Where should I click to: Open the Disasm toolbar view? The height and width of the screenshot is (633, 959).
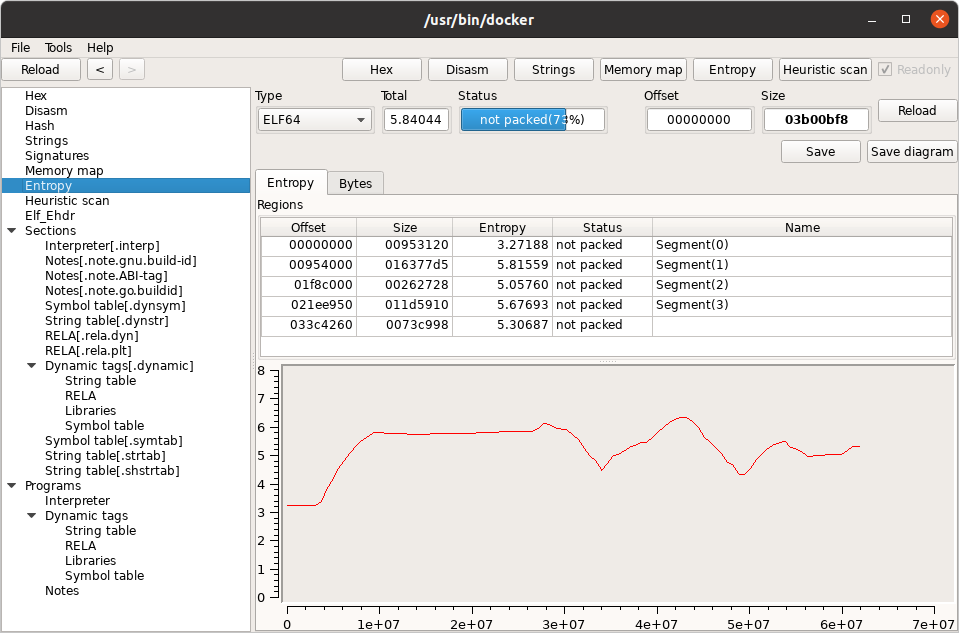pyautogui.click(x=467, y=70)
